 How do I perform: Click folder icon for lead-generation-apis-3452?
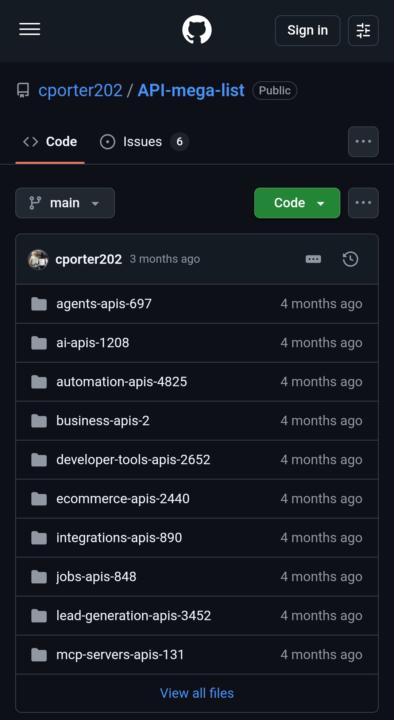tap(39, 616)
